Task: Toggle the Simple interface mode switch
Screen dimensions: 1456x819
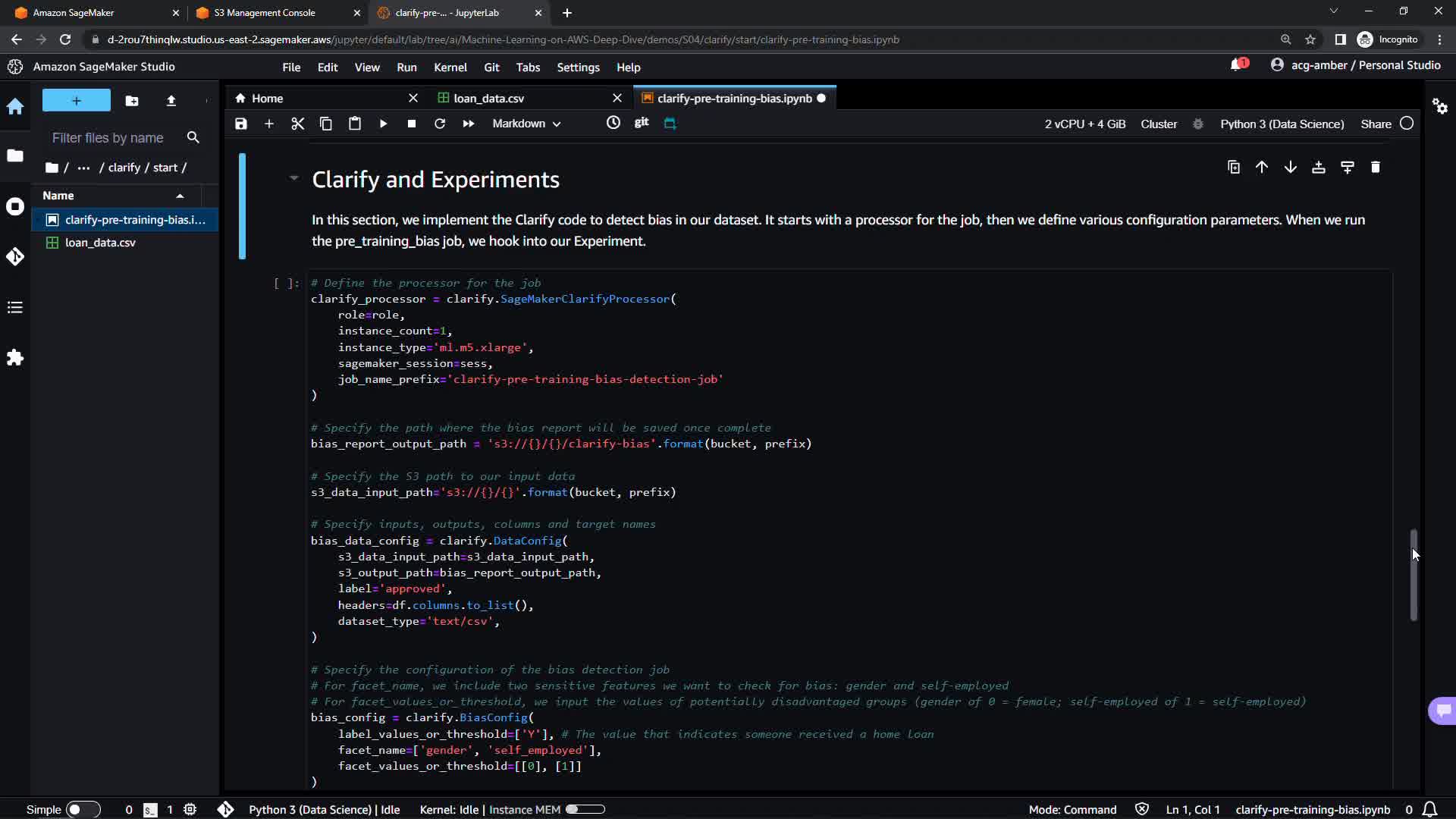Action: pyautogui.click(x=82, y=809)
